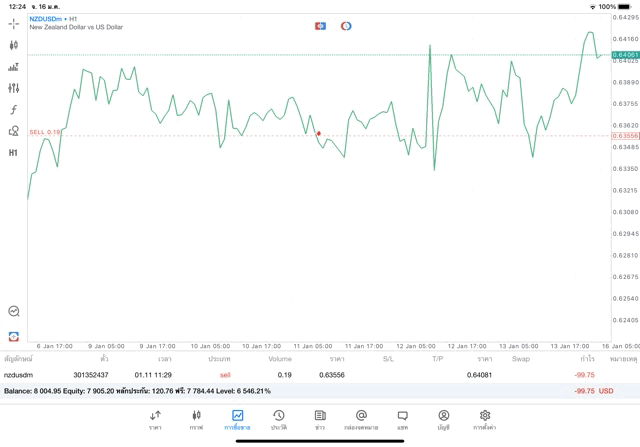Image resolution: width=640 pixels, height=447 pixels.
Task: Tap the T/P column header
Action: (x=438, y=359)
